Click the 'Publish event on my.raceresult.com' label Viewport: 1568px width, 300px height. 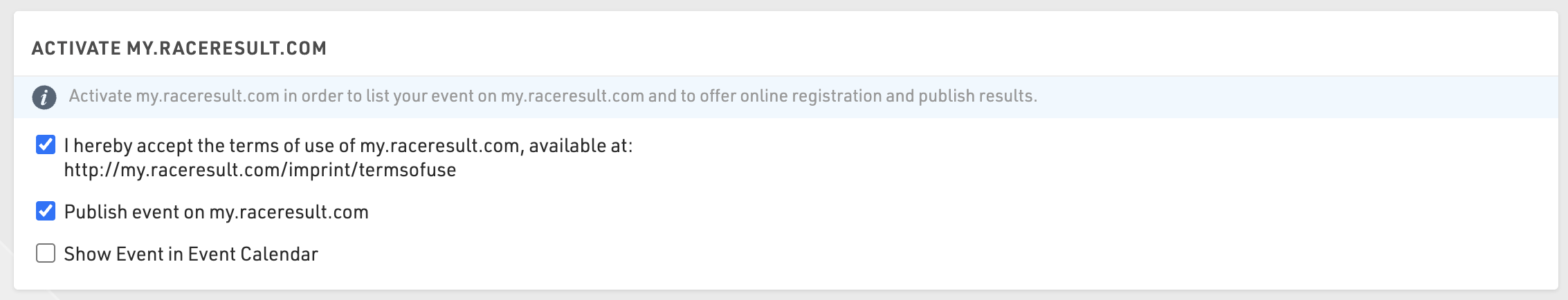click(x=216, y=212)
